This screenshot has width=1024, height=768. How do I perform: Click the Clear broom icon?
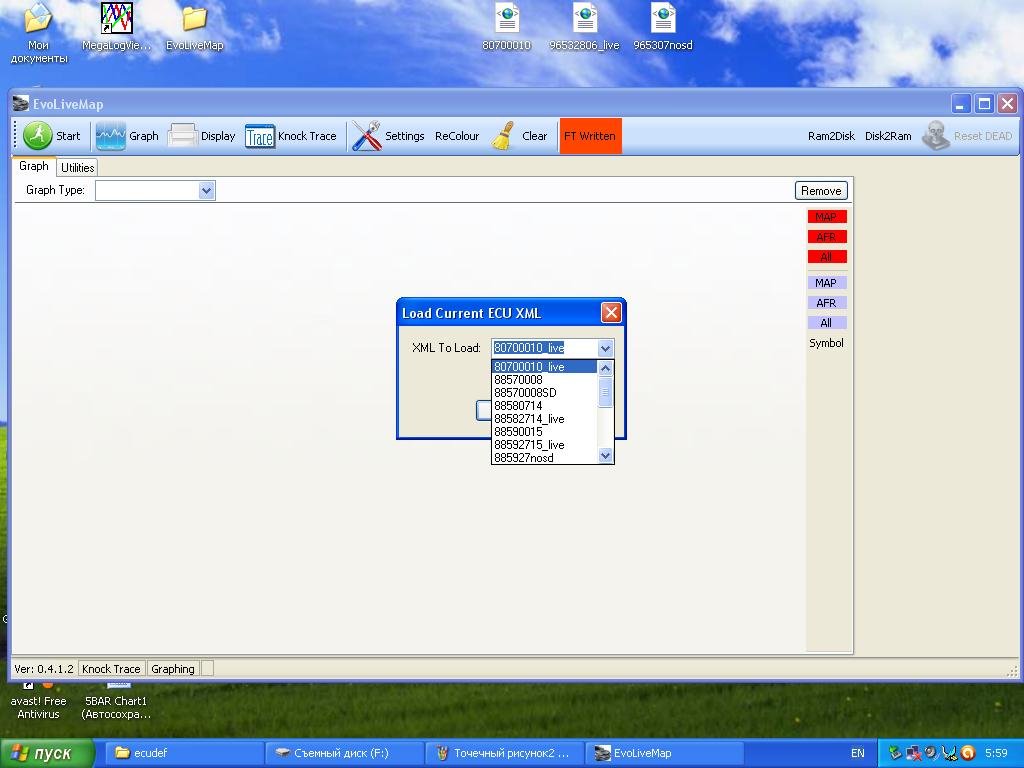coord(503,136)
